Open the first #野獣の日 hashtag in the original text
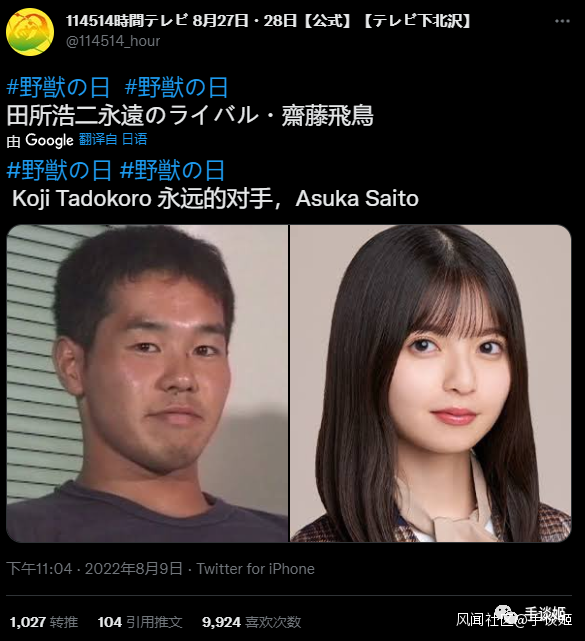The width and height of the screenshot is (585, 641). [58, 87]
